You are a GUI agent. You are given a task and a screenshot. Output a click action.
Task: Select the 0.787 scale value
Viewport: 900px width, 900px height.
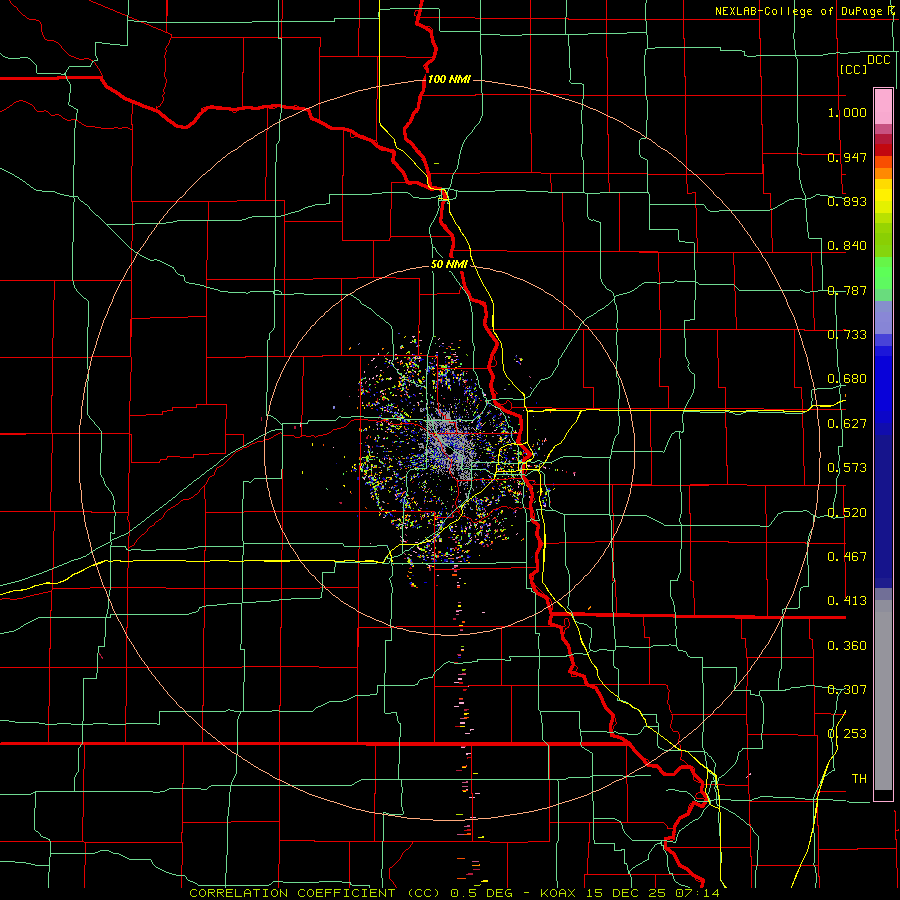coord(847,290)
